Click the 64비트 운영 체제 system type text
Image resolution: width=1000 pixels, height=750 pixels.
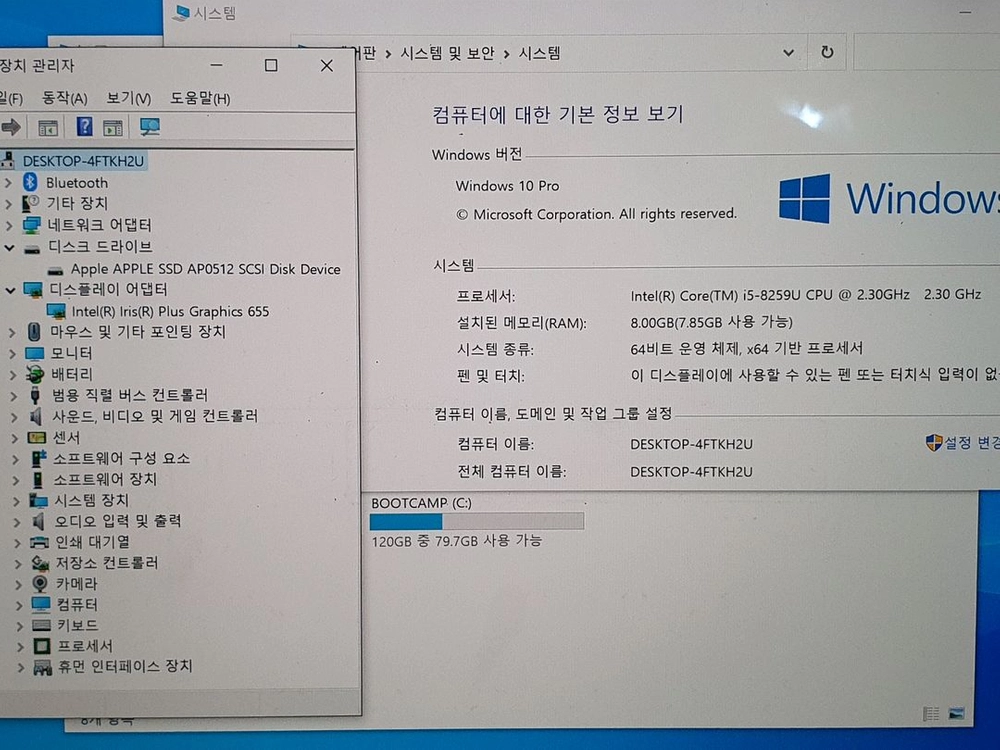click(x=746, y=348)
